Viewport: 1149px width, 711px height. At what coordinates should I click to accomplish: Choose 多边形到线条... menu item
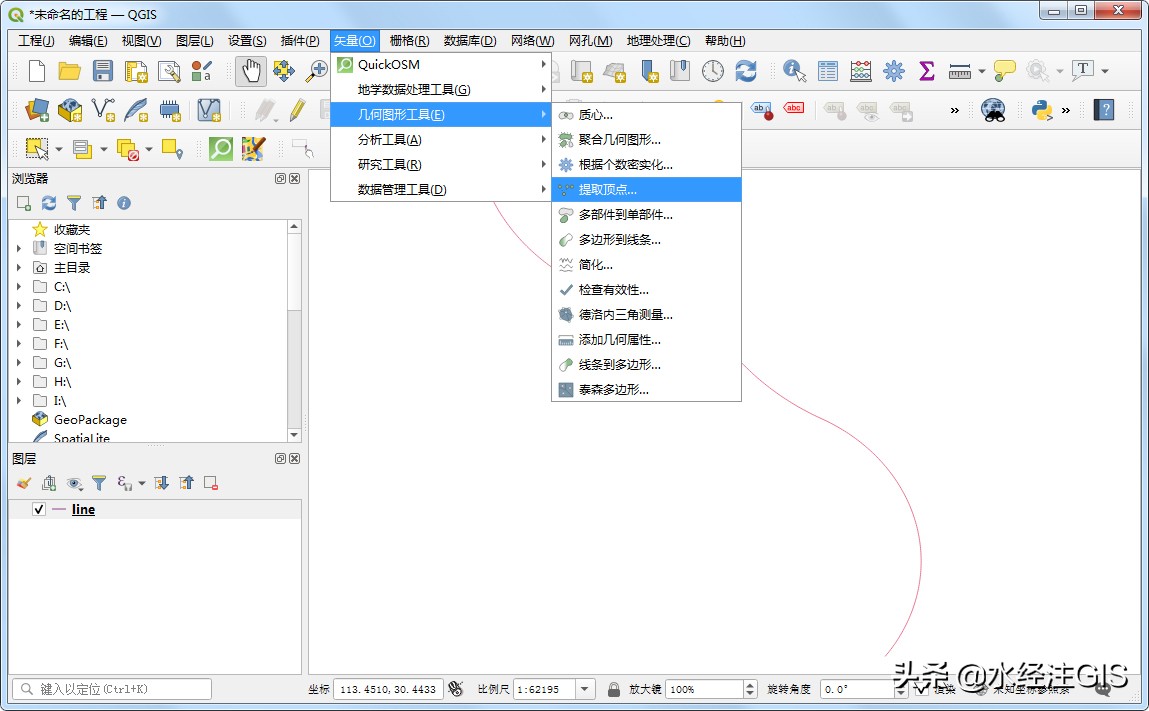(x=646, y=240)
